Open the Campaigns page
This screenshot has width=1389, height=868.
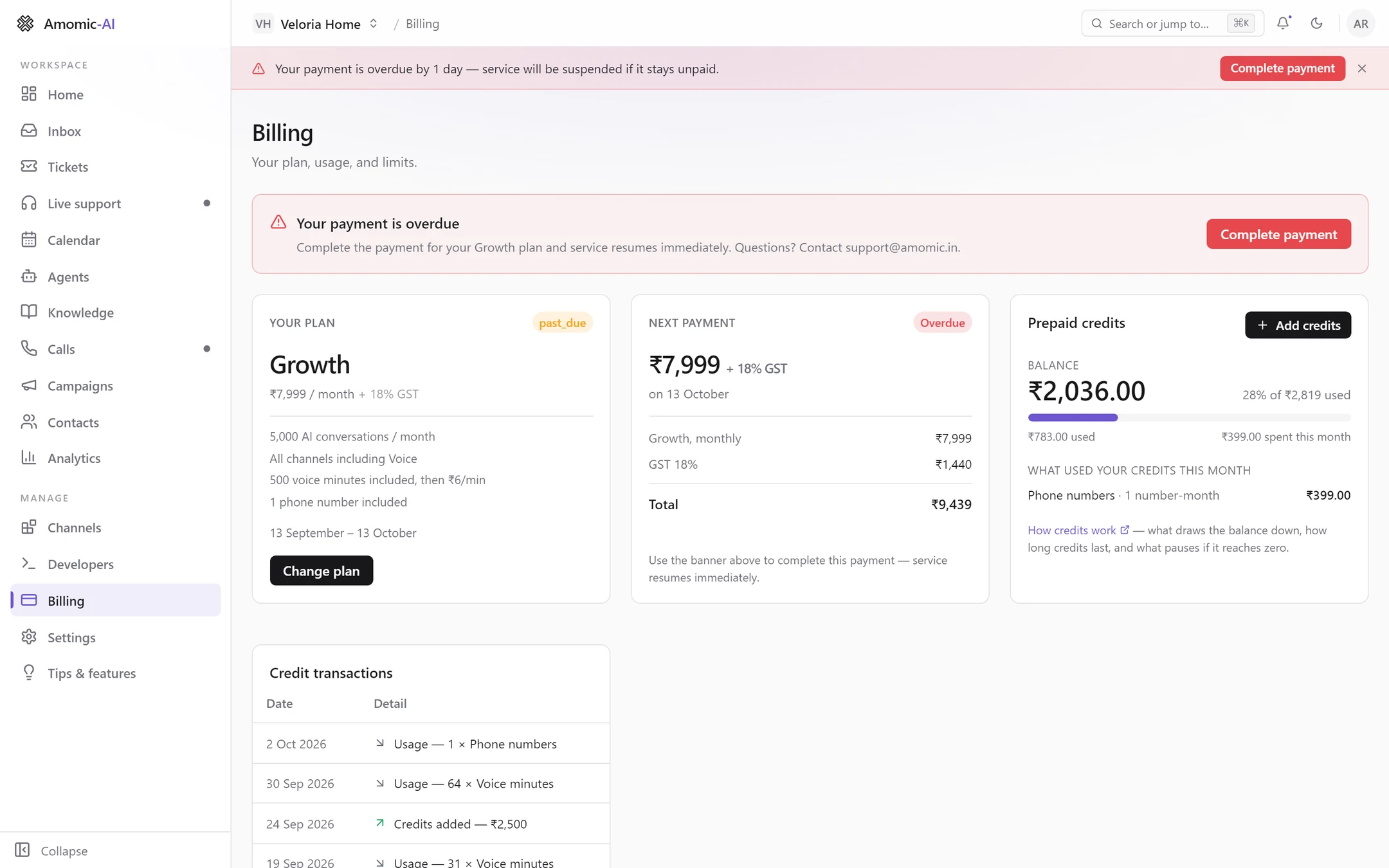116,386
